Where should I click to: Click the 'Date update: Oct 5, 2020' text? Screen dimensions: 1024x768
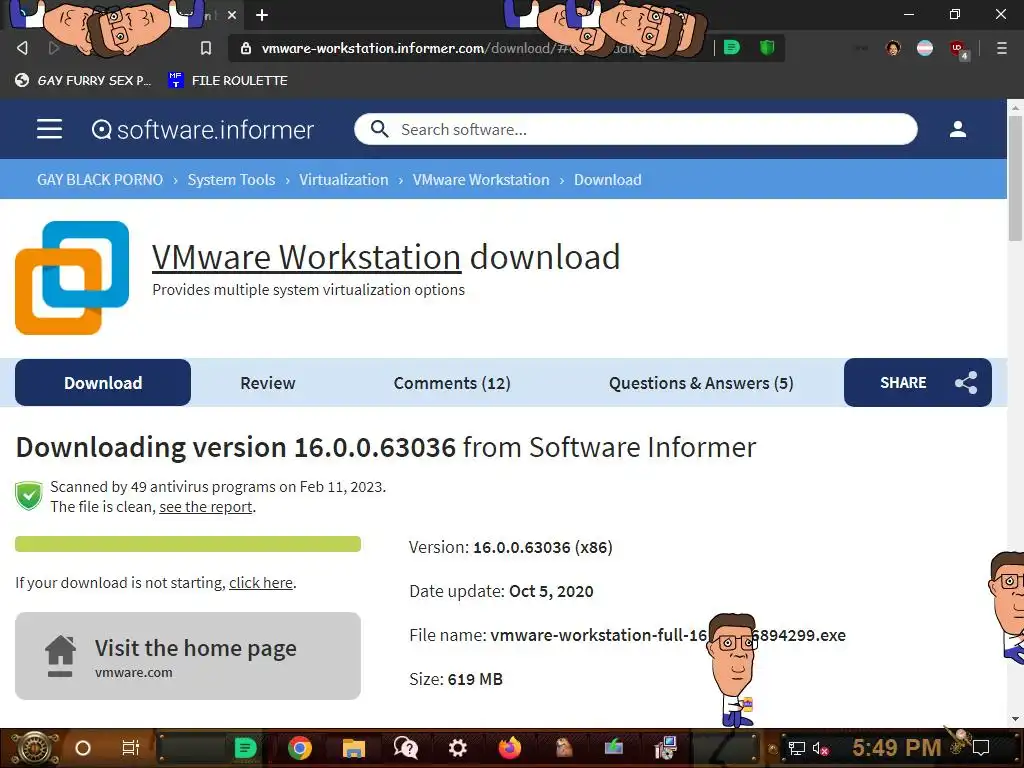pos(501,591)
